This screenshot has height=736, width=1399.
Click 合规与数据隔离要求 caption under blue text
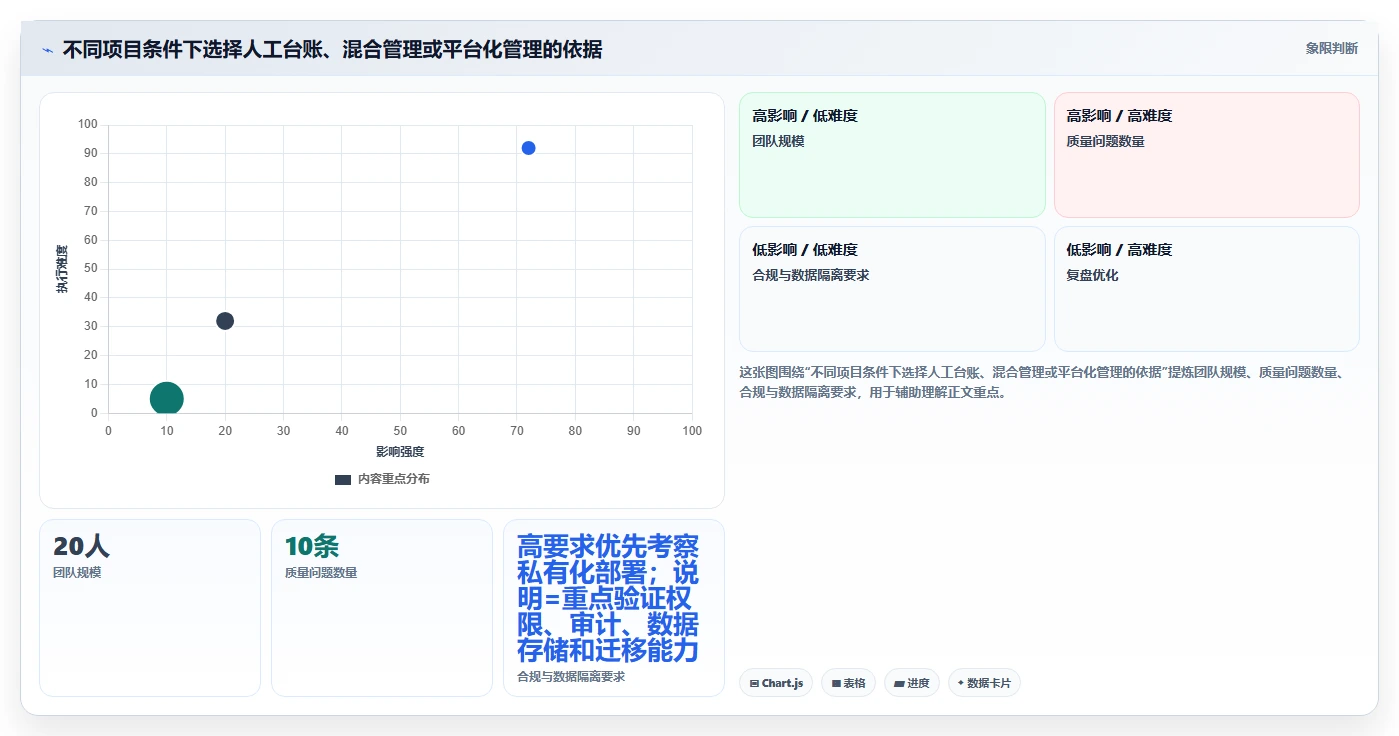pyautogui.click(x=571, y=677)
